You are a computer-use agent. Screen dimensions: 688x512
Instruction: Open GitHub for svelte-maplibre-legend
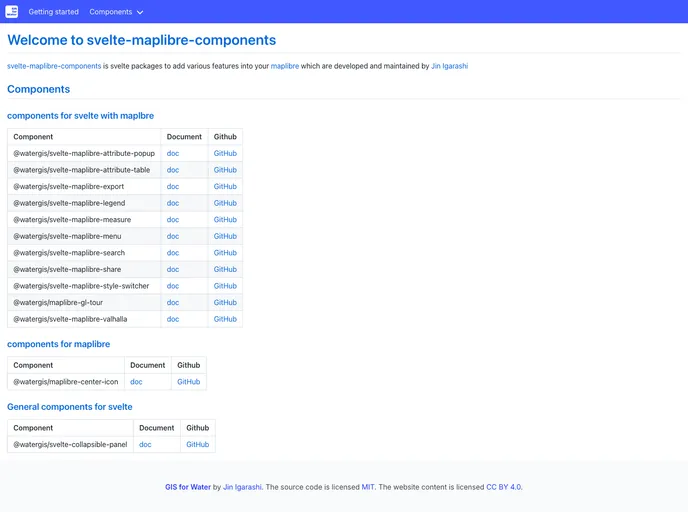(225, 203)
